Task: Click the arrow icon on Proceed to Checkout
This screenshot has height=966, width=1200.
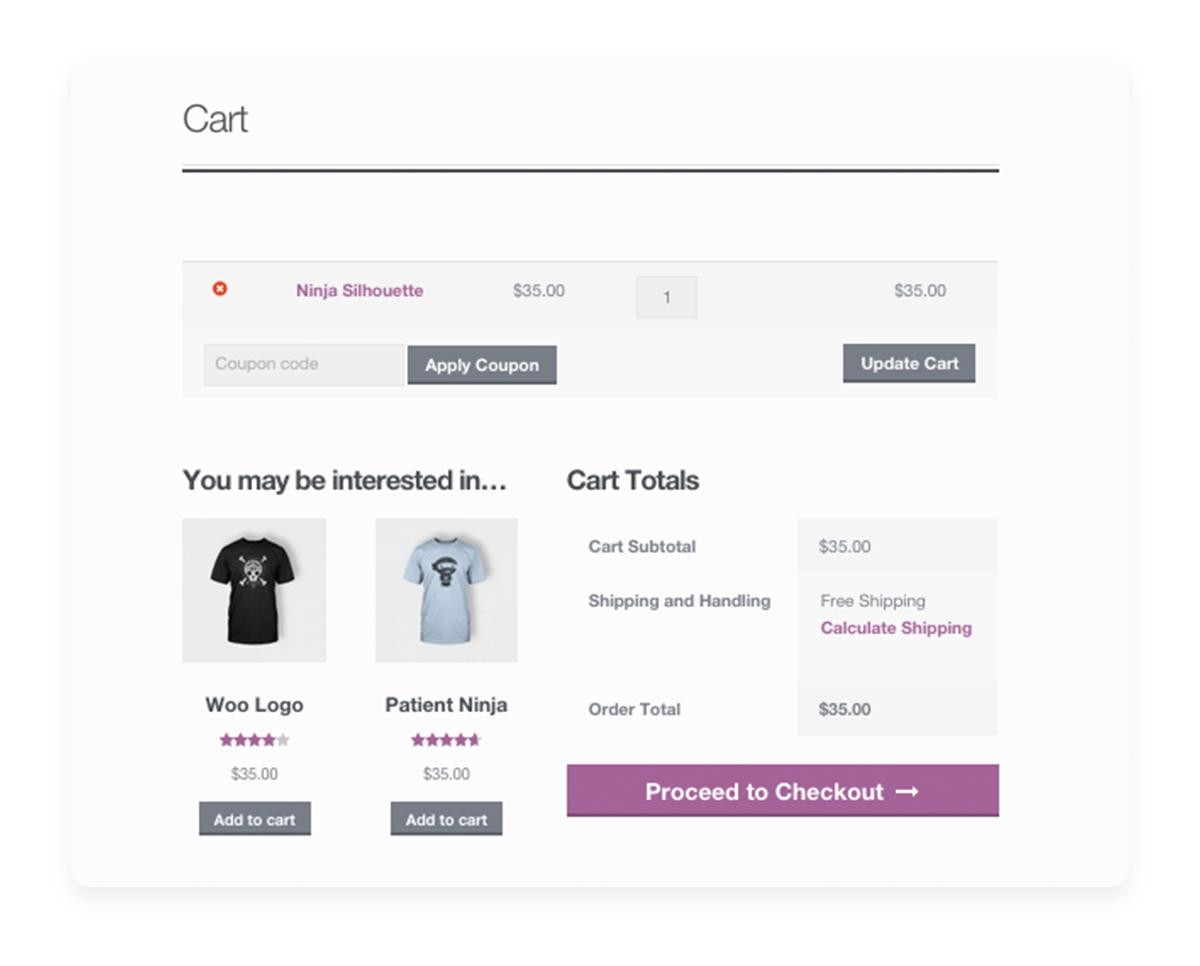Action: (x=906, y=792)
